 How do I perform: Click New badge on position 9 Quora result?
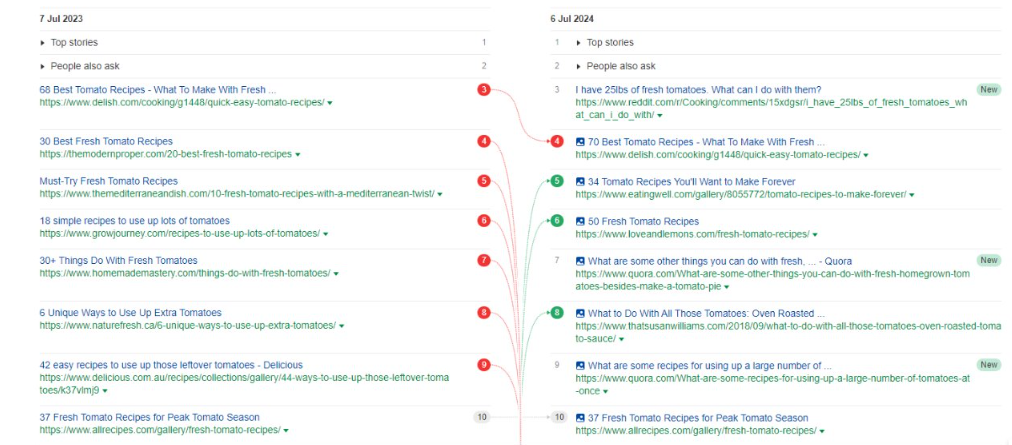[x=989, y=365]
